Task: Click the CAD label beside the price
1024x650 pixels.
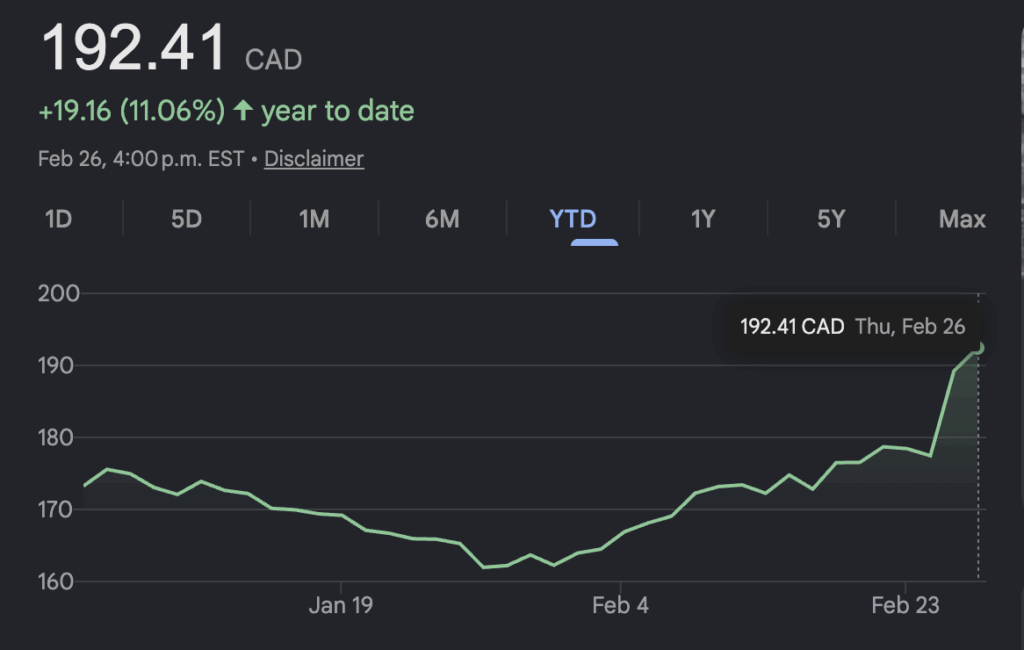Action: 274,60
